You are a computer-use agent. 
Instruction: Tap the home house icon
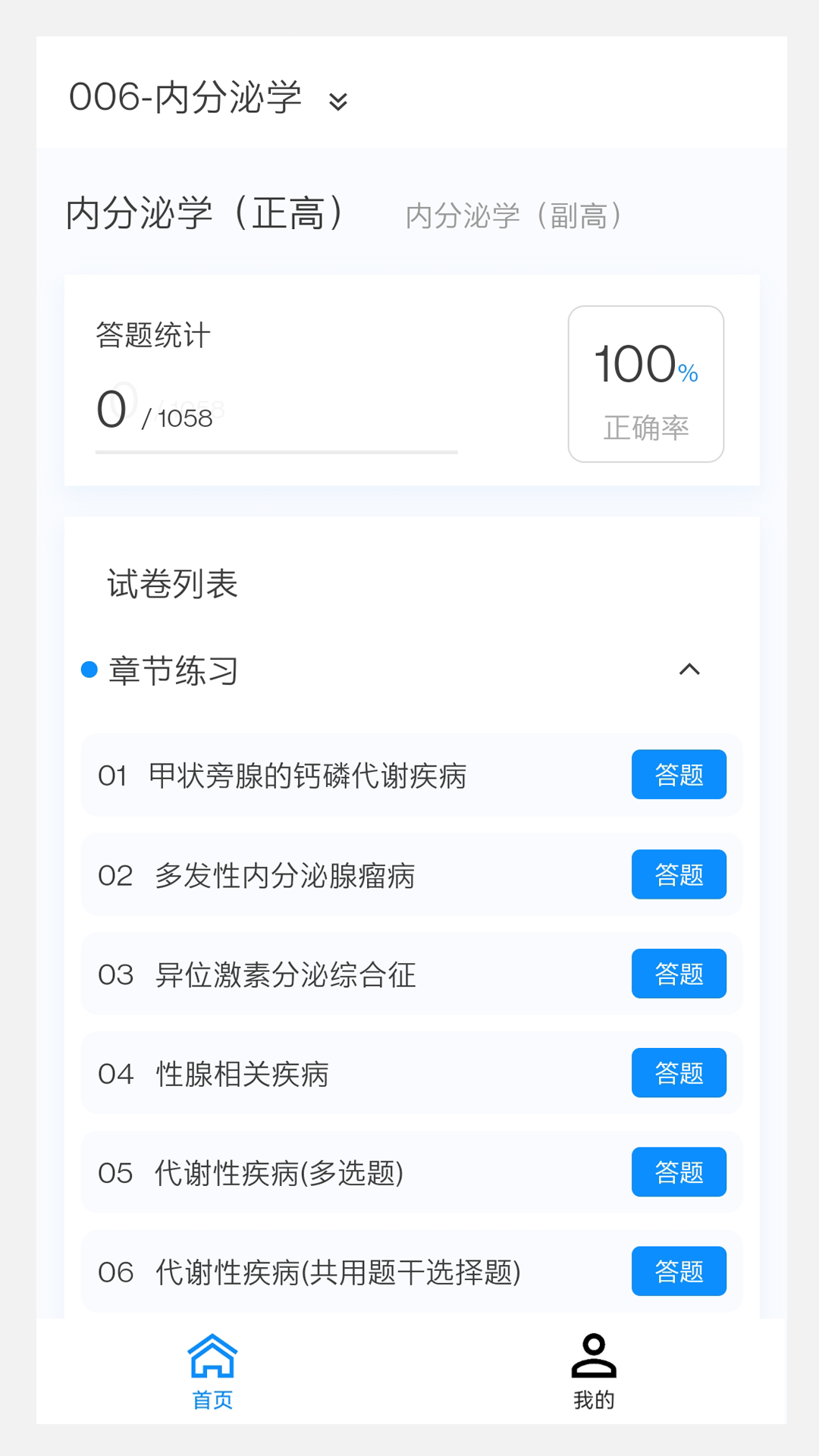(212, 1356)
